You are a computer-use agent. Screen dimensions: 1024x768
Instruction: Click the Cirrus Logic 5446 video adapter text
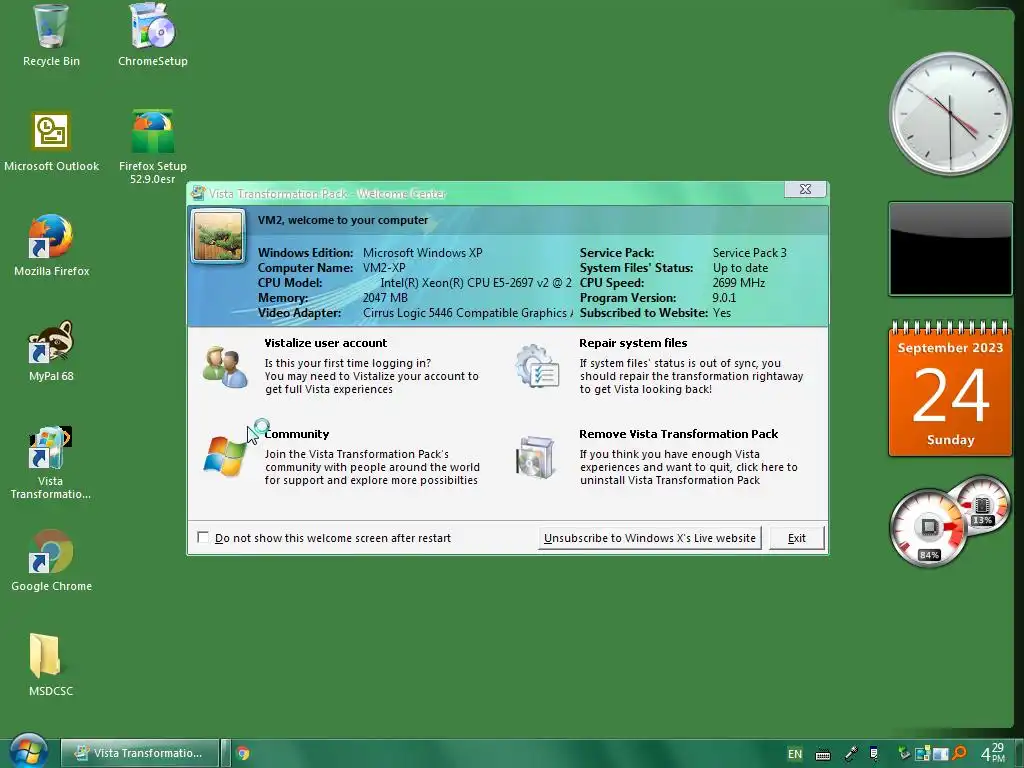(x=468, y=313)
